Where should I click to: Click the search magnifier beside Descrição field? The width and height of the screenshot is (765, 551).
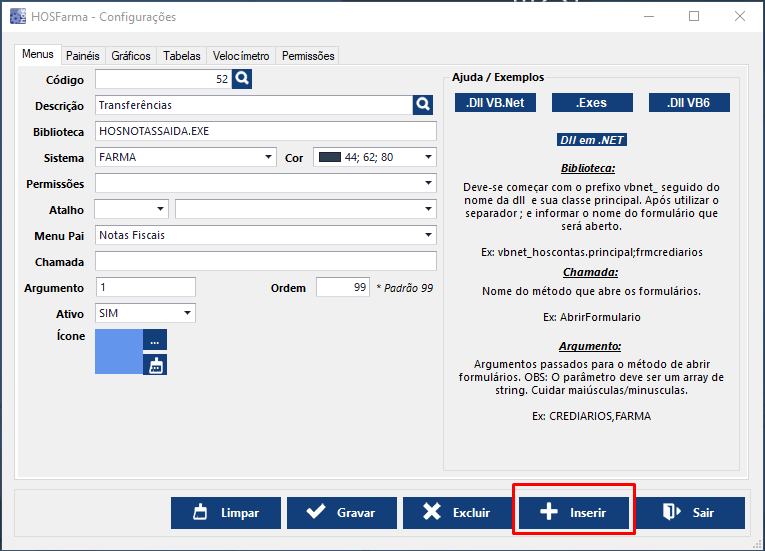[x=424, y=105]
